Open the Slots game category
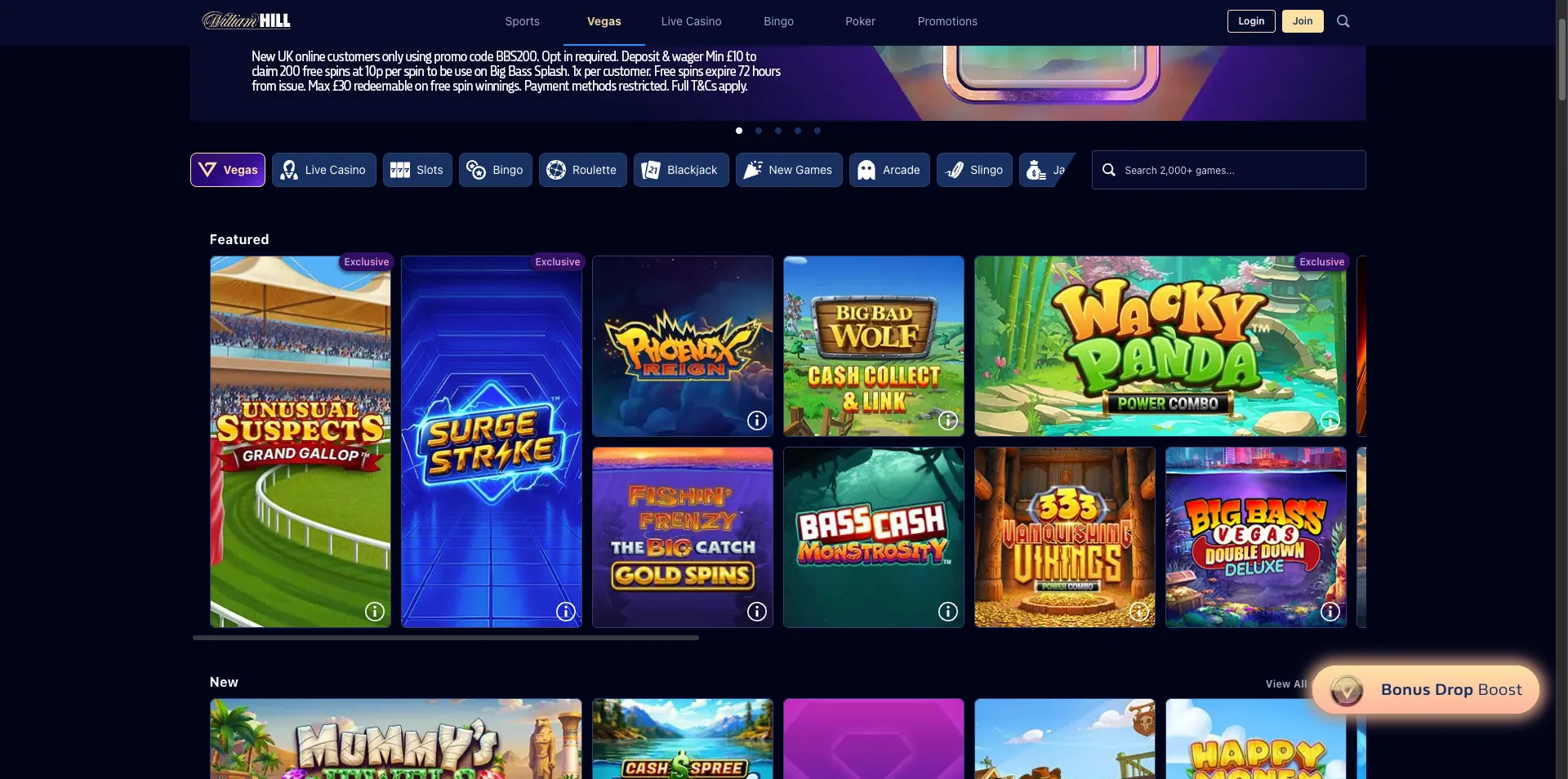The image size is (1568, 779). [417, 170]
